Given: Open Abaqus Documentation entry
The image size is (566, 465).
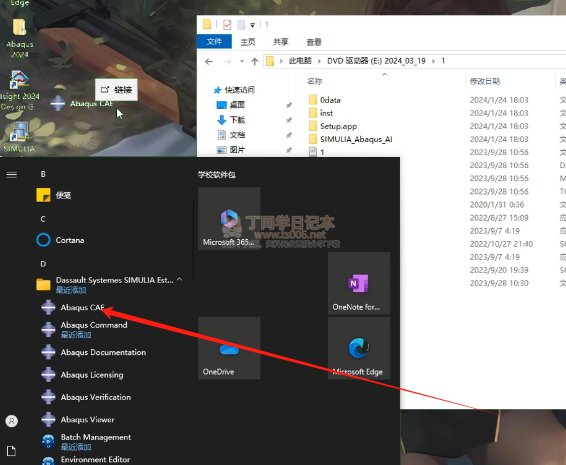Looking at the screenshot, I should [103, 352].
